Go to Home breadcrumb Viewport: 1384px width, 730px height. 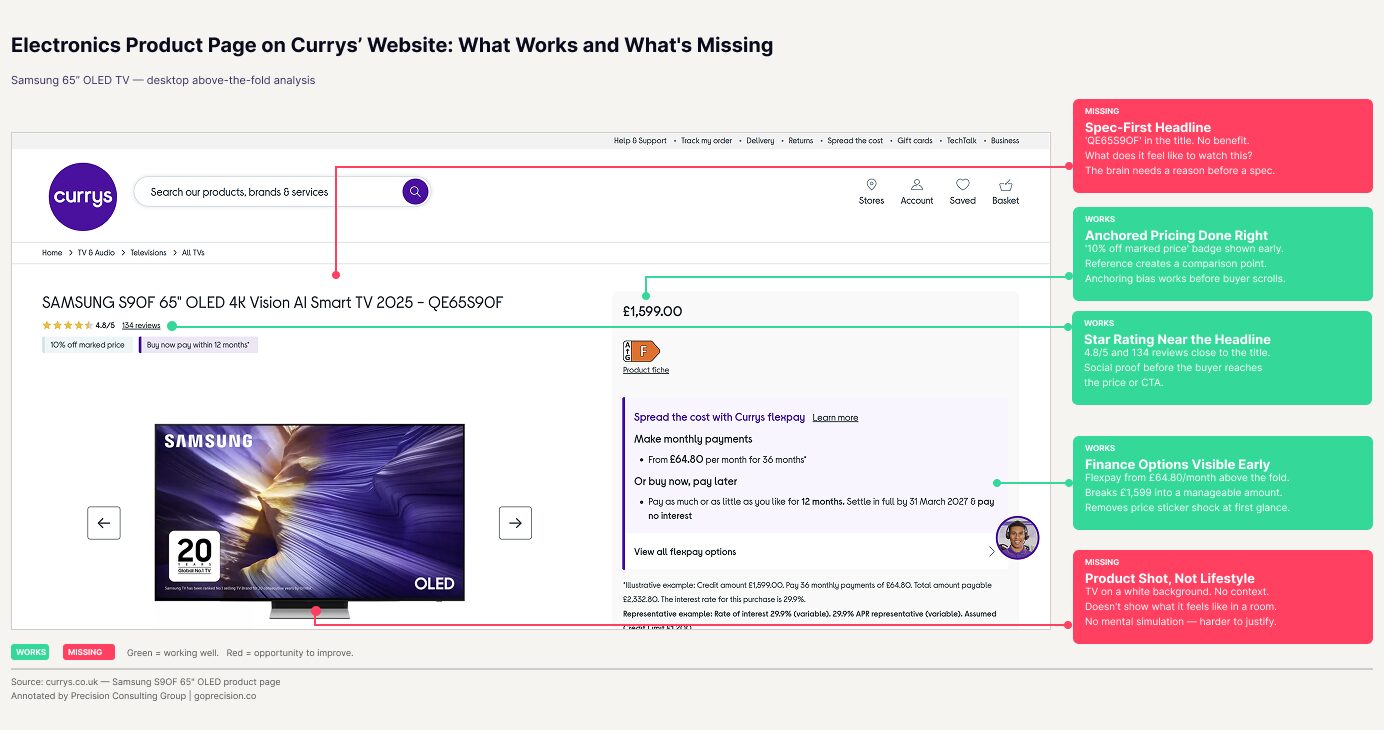tap(52, 253)
